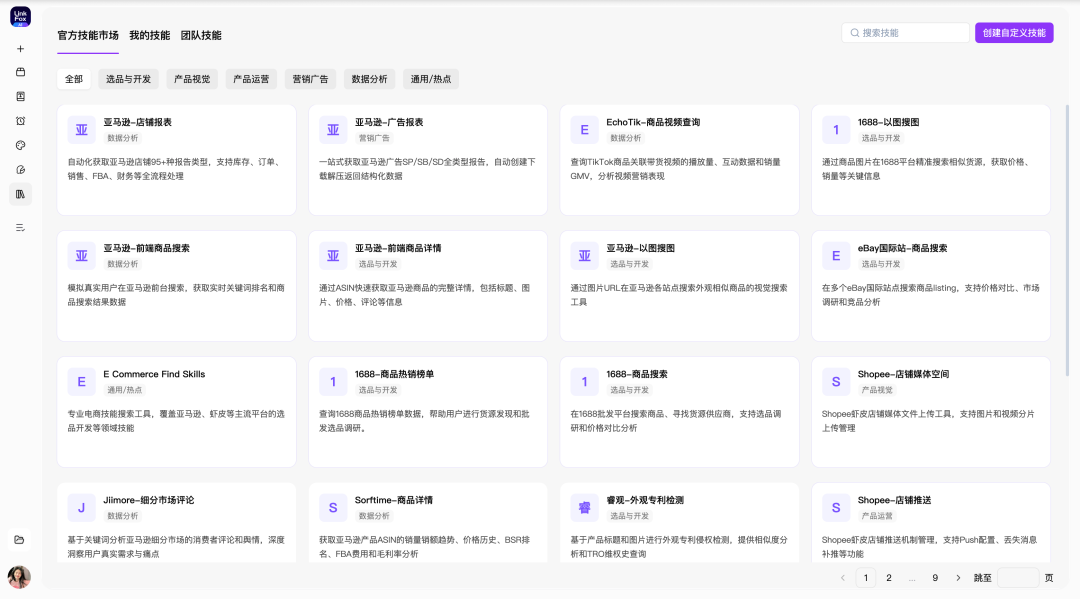Click the Sorftime-商品详情 card icon
This screenshot has height=599, width=1080.
(x=333, y=508)
